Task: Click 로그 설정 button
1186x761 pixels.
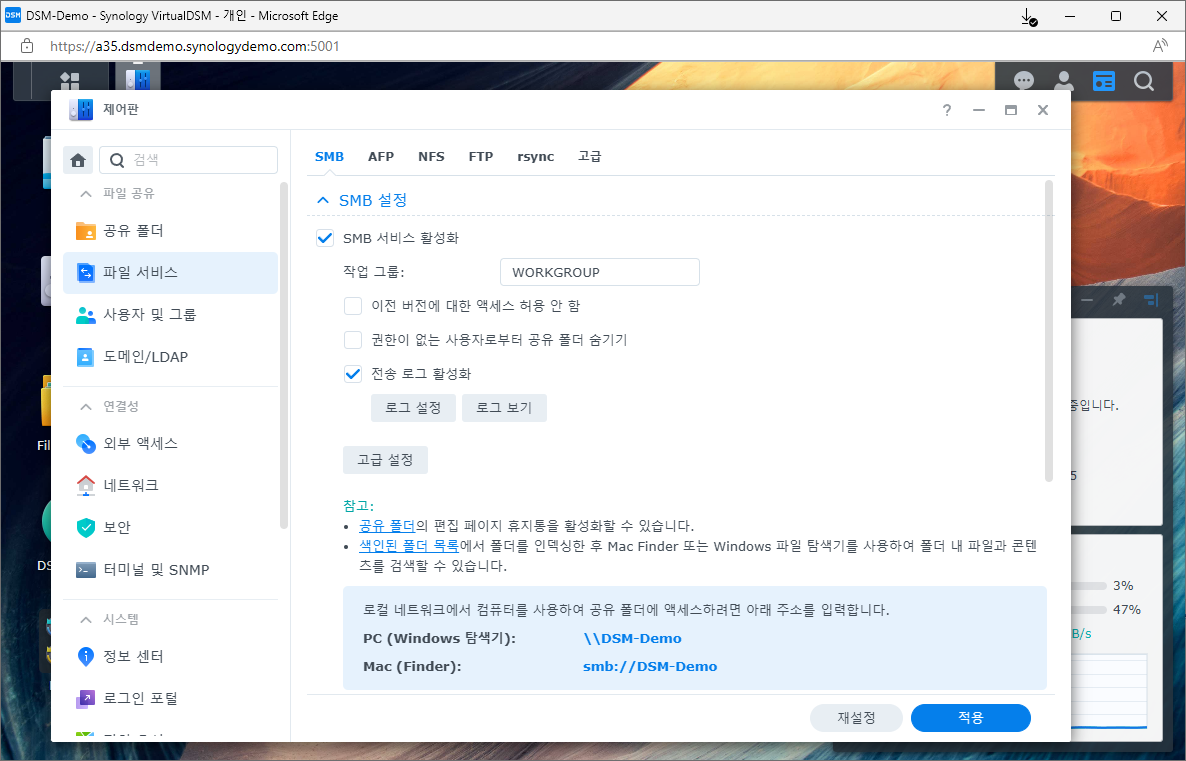Action: (x=413, y=408)
